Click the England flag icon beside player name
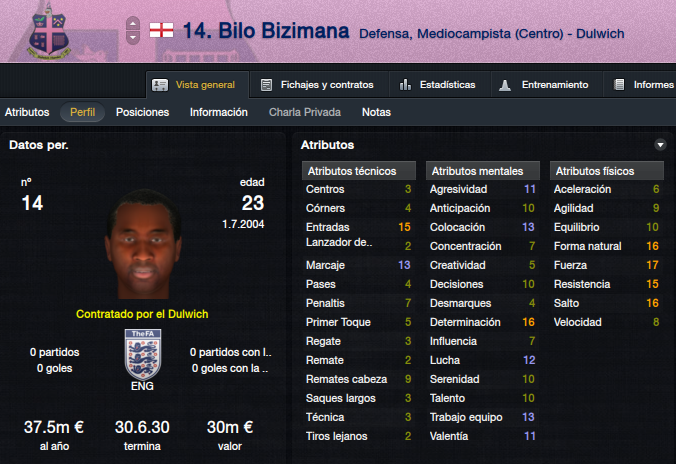This screenshot has height=464, width=676. (161, 31)
